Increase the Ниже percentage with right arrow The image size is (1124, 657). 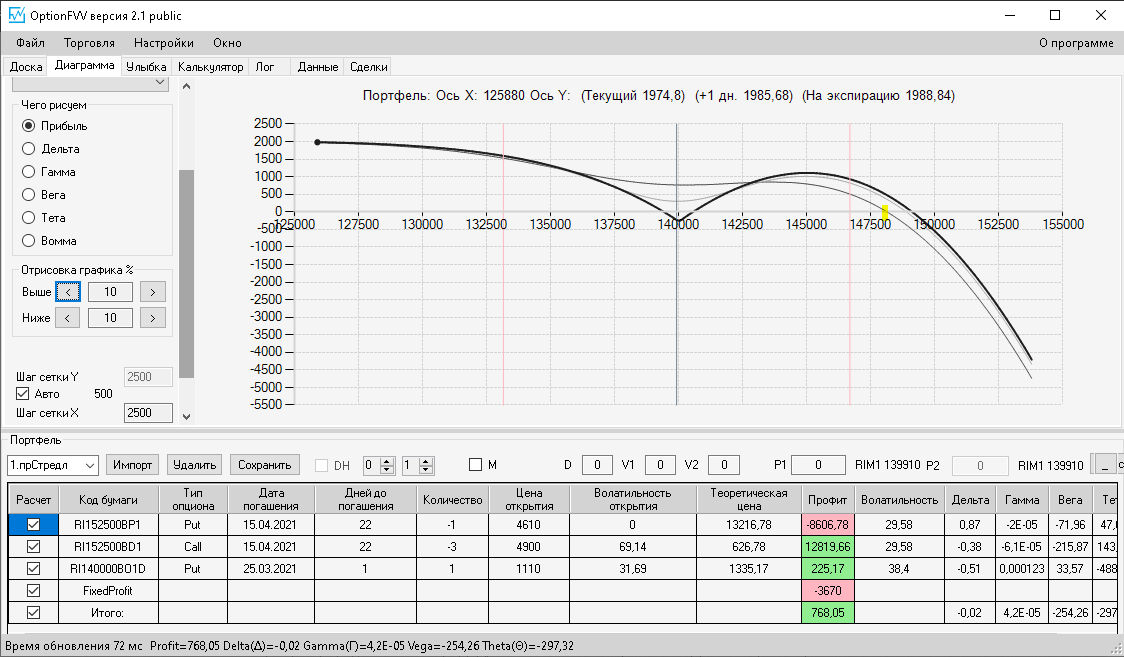coord(153,317)
